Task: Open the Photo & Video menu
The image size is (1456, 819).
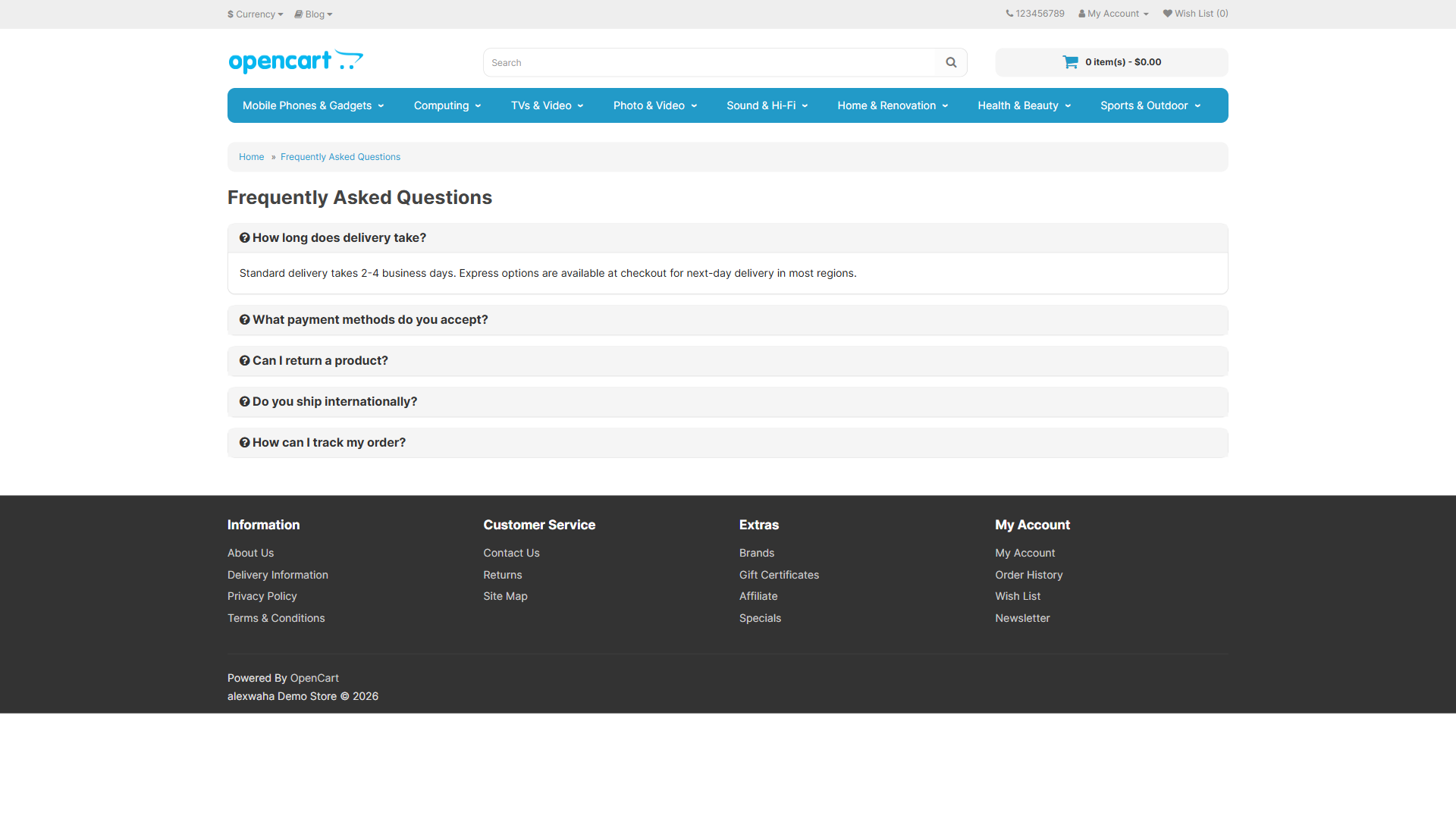Action: coord(655,105)
